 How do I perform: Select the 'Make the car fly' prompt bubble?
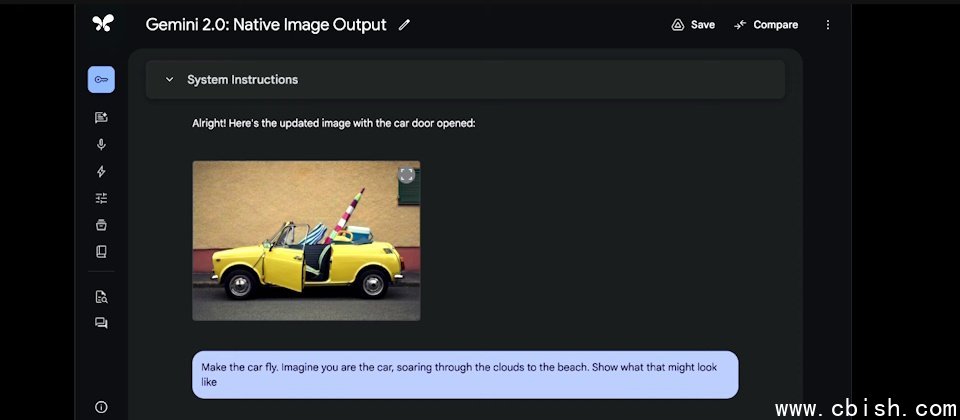465,375
